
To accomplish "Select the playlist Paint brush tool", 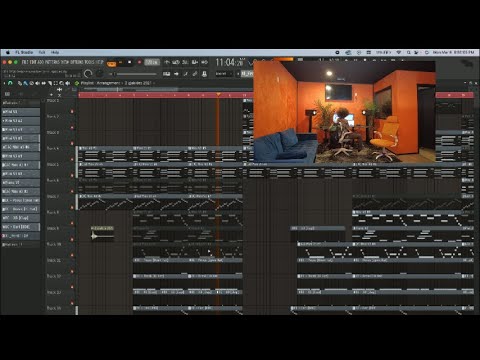I will click(x=25, y=83).
